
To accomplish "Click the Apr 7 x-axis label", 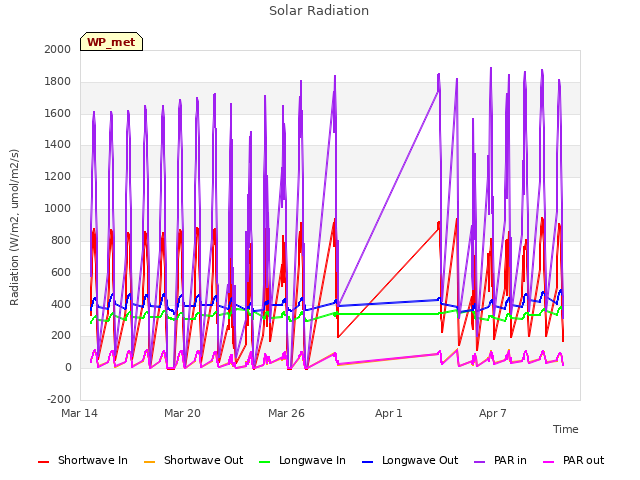I will 492,413.
